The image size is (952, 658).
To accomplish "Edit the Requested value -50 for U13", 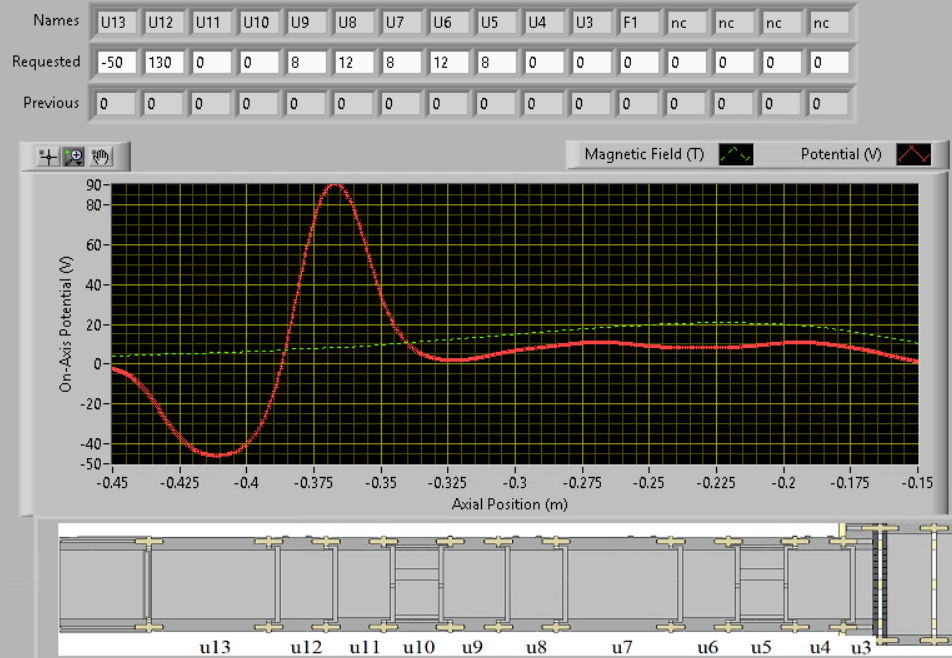I will point(116,62).
